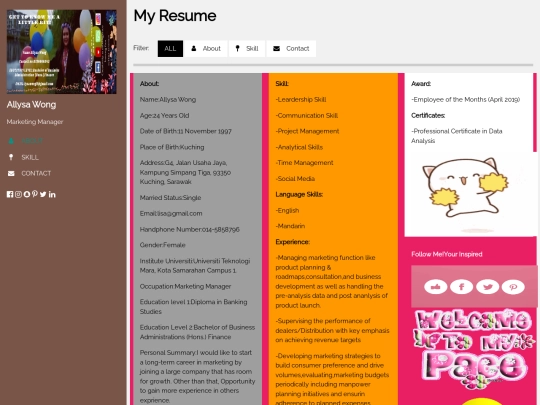Click the Allysa Wong name heading
Screen dimensions: 540x405
coord(31,105)
